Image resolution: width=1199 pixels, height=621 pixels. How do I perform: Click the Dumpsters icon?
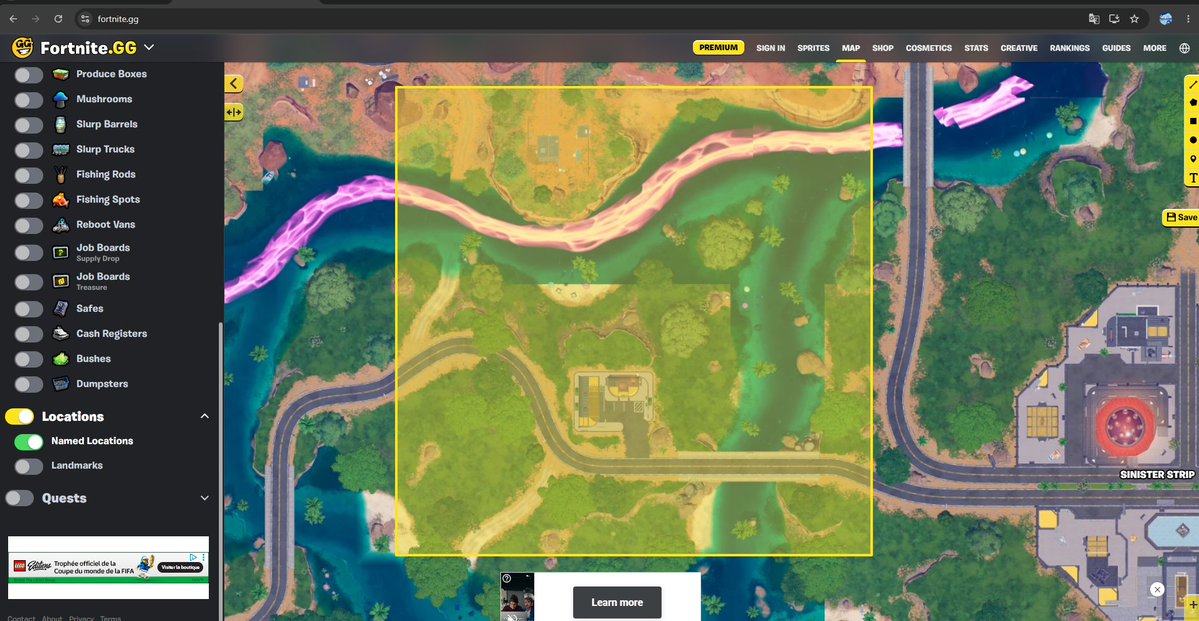click(60, 384)
